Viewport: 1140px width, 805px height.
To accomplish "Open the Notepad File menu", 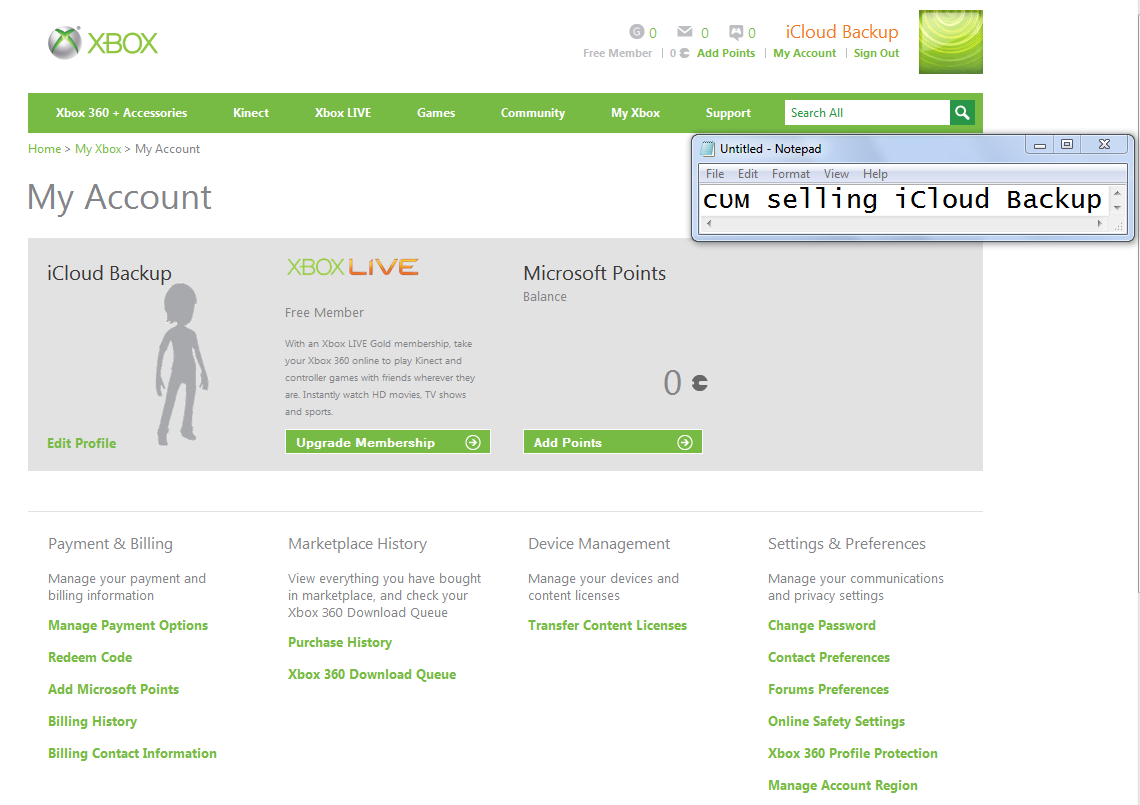I will pos(715,174).
